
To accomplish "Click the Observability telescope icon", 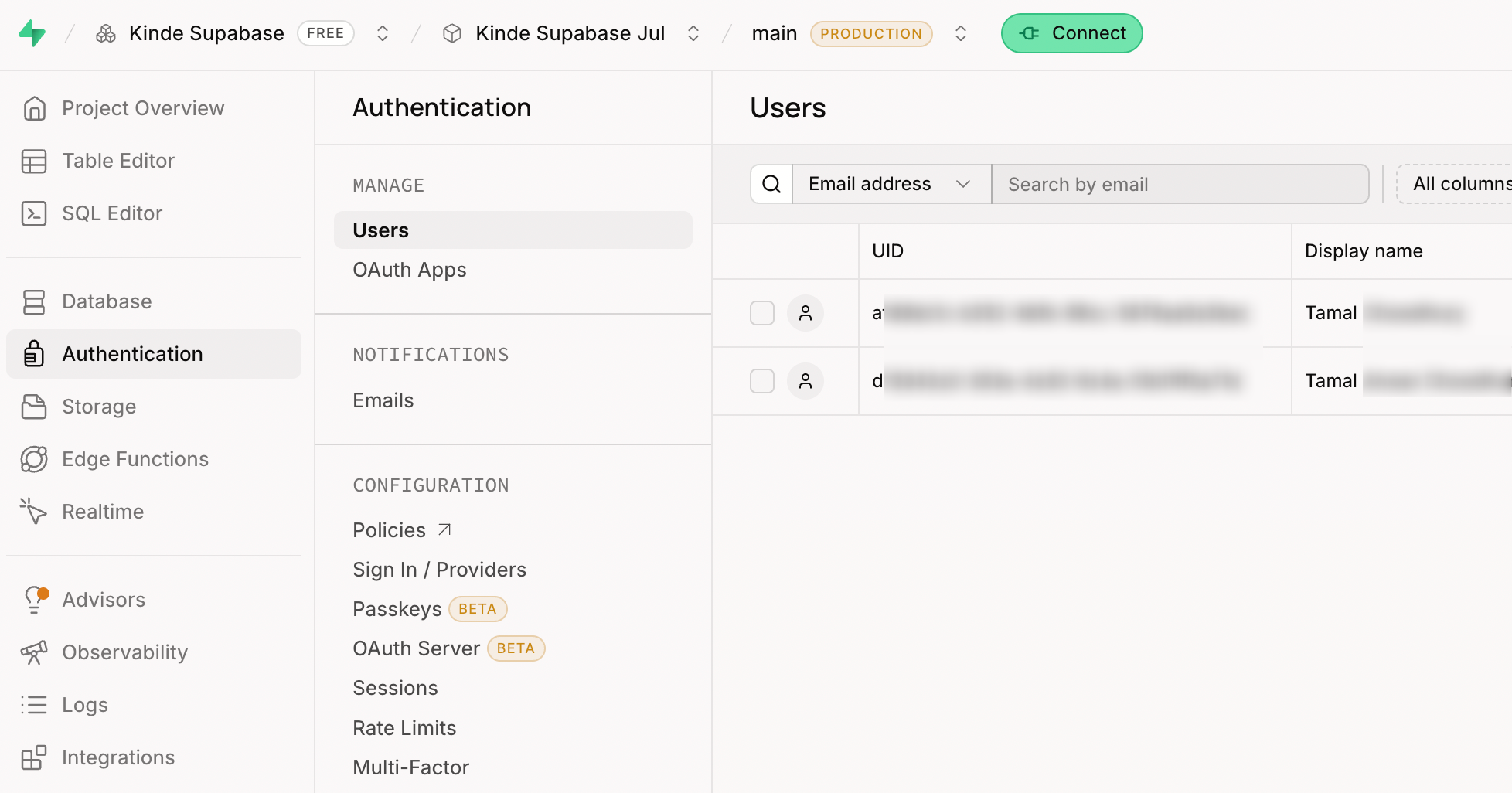I will point(34,652).
